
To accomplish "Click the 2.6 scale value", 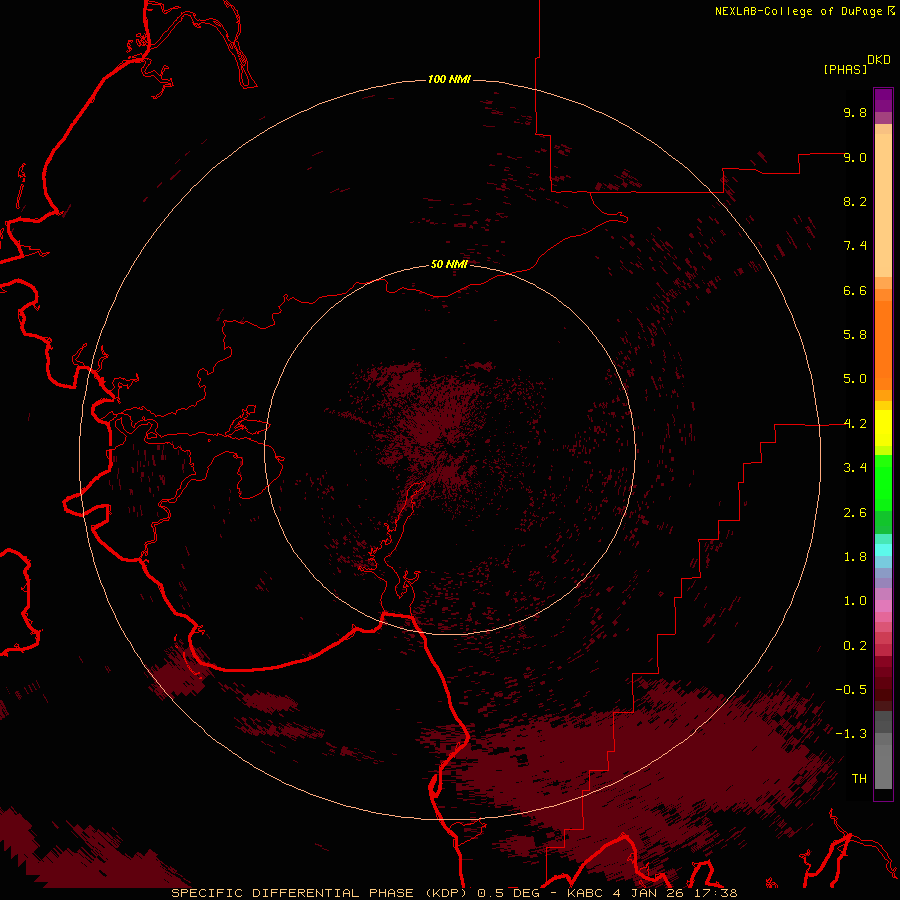I will point(855,513).
